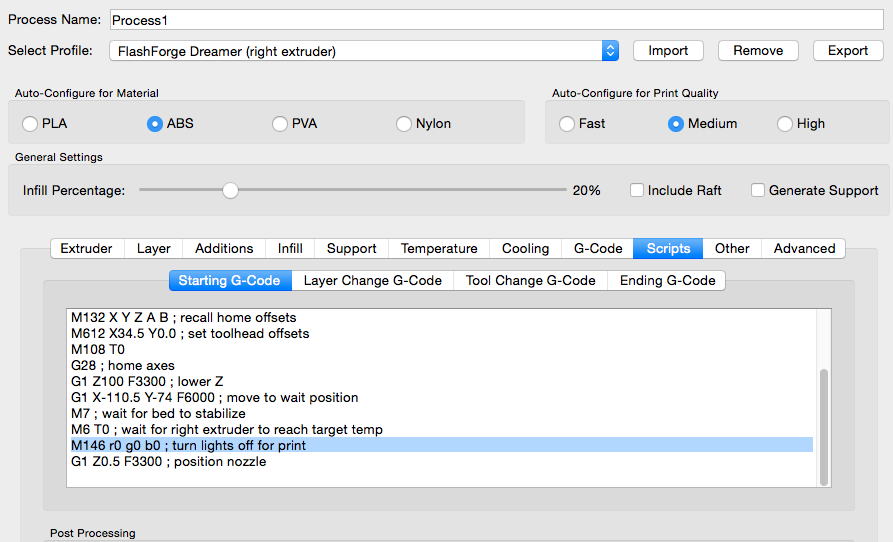This screenshot has width=893, height=542.
Task: Switch to Layer Change G-Code sub-tab
Action: (372, 281)
